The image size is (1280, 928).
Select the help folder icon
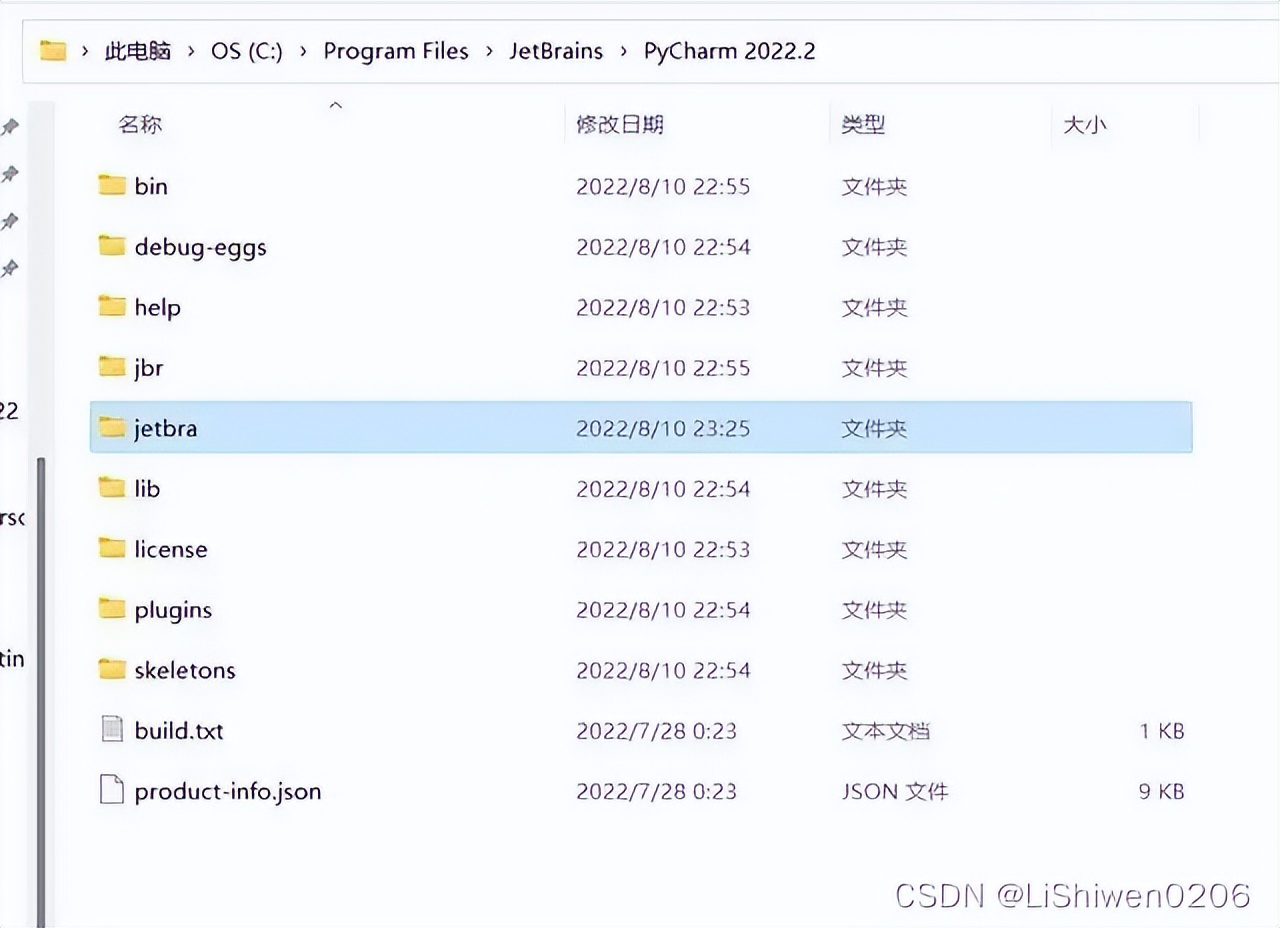click(x=112, y=306)
